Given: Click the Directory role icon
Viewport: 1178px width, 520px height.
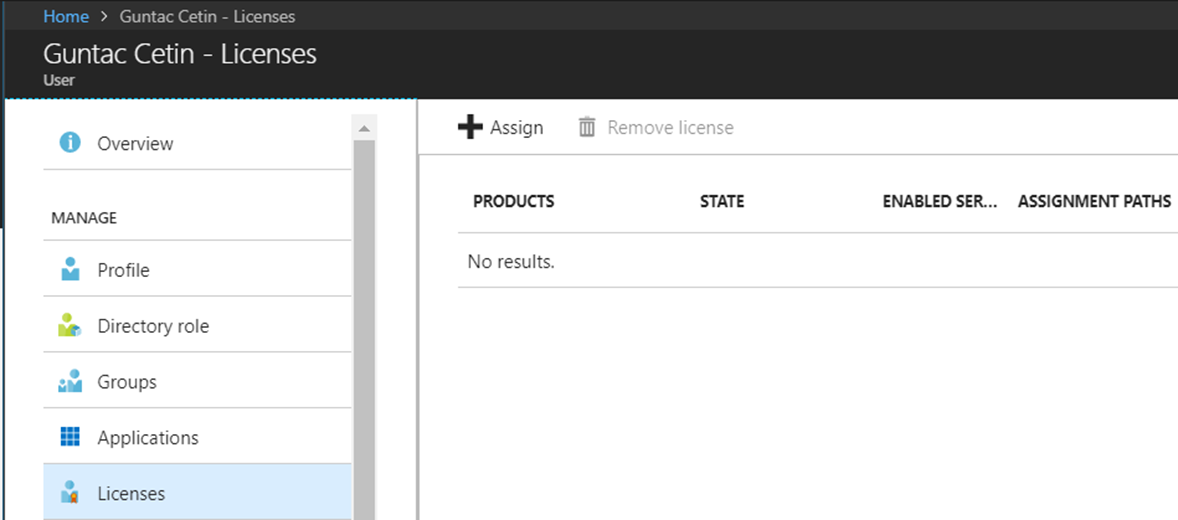Looking at the screenshot, I should [70, 325].
